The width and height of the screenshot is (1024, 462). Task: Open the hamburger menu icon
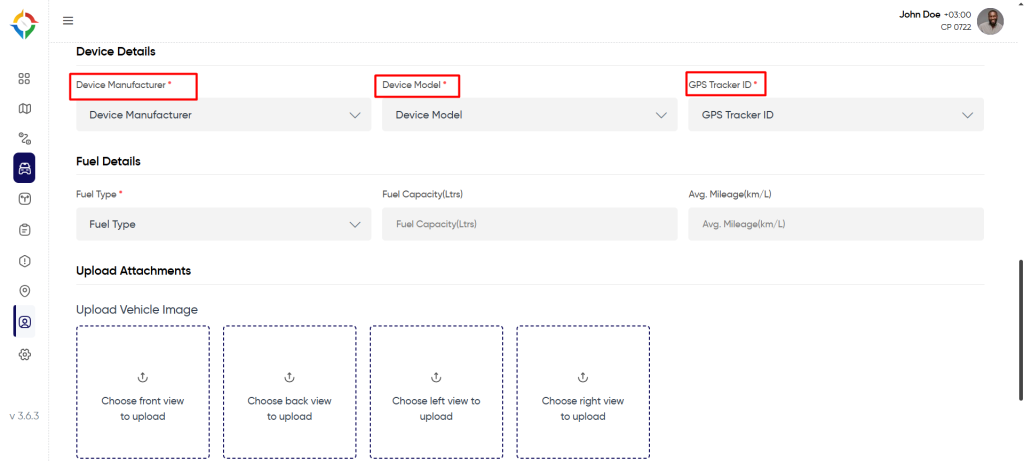(x=68, y=20)
